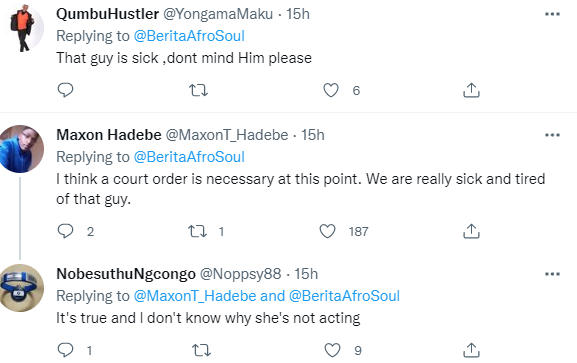This screenshot has width=577, height=363.
Task: Share QumbuHustler's tweet
Action: 471,90
